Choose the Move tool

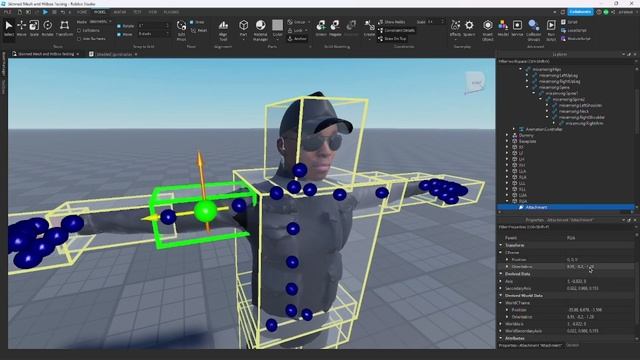click(x=22, y=28)
